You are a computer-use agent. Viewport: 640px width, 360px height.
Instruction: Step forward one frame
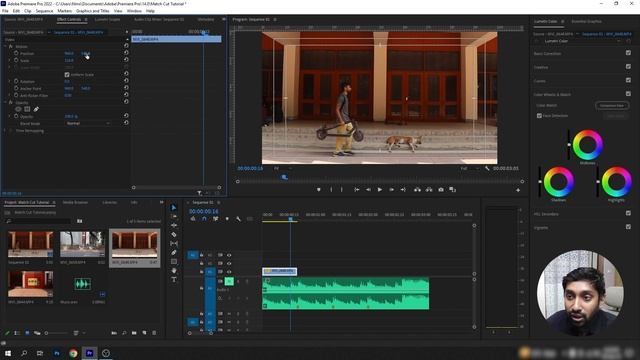[x=391, y=190]
